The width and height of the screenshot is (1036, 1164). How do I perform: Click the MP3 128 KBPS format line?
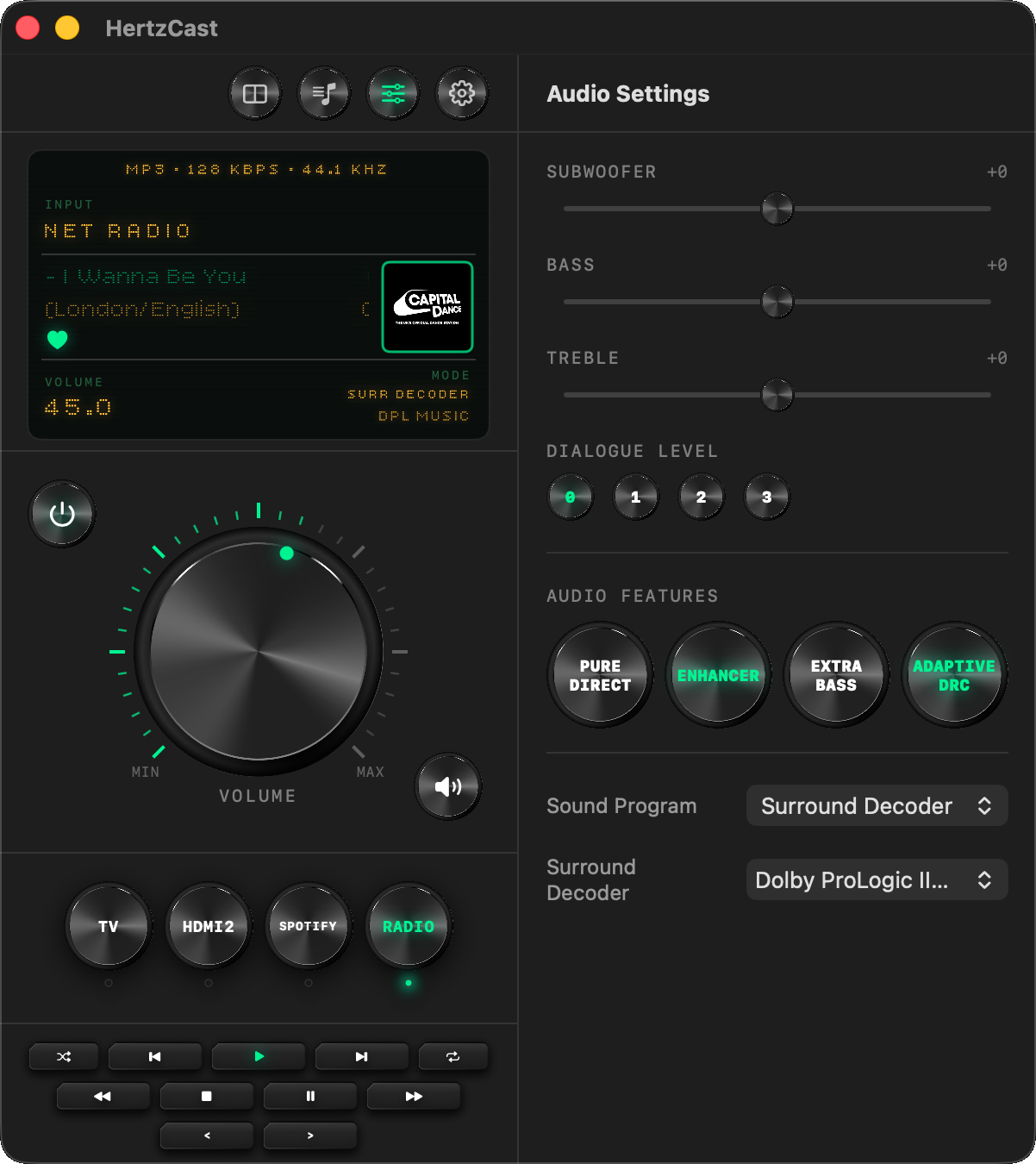click(x=257, y=169)
